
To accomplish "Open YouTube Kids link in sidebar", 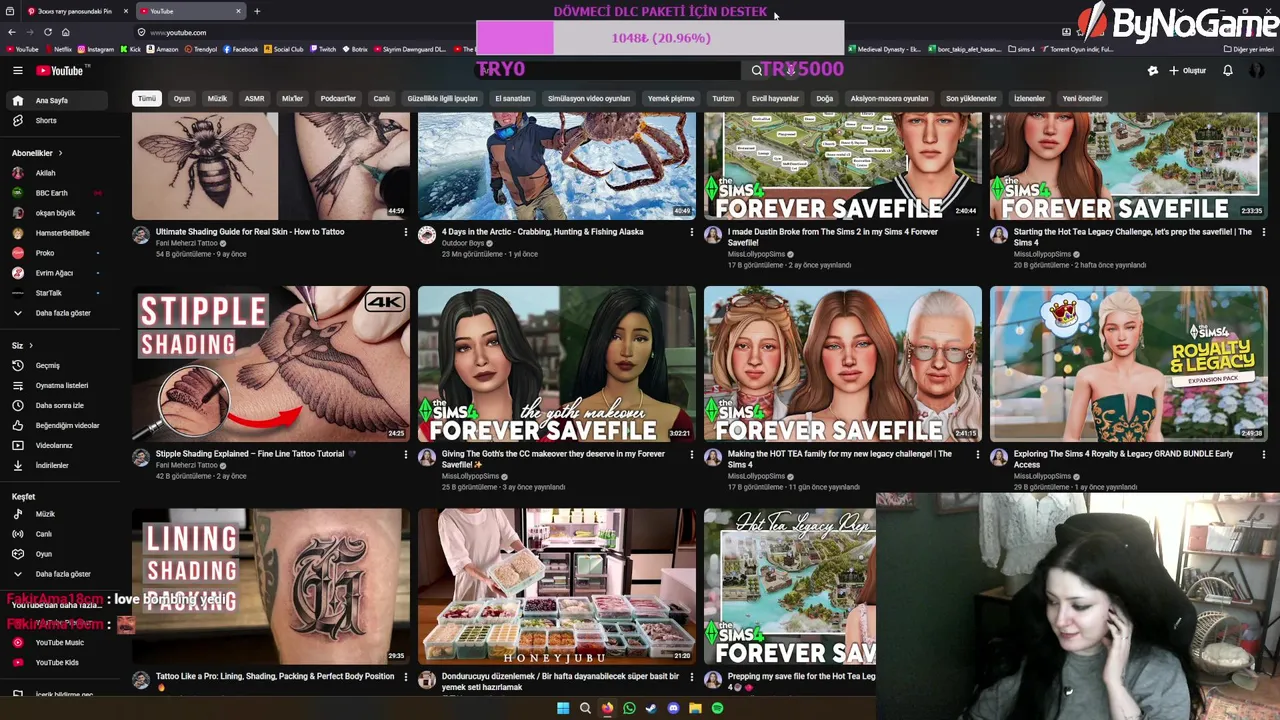I will coord(57,662).
